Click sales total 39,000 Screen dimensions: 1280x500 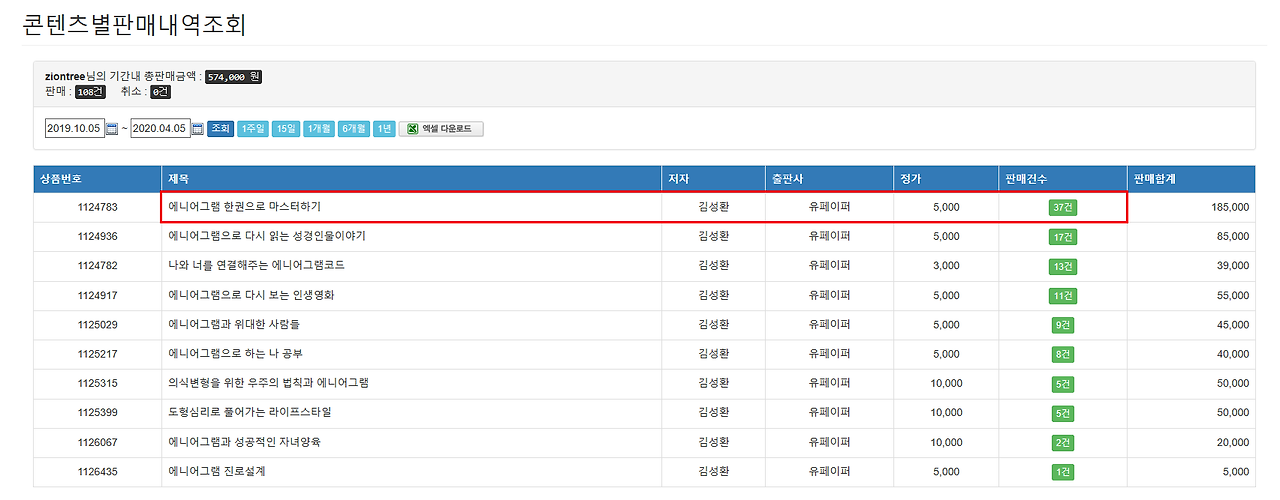pos(1232,266)
